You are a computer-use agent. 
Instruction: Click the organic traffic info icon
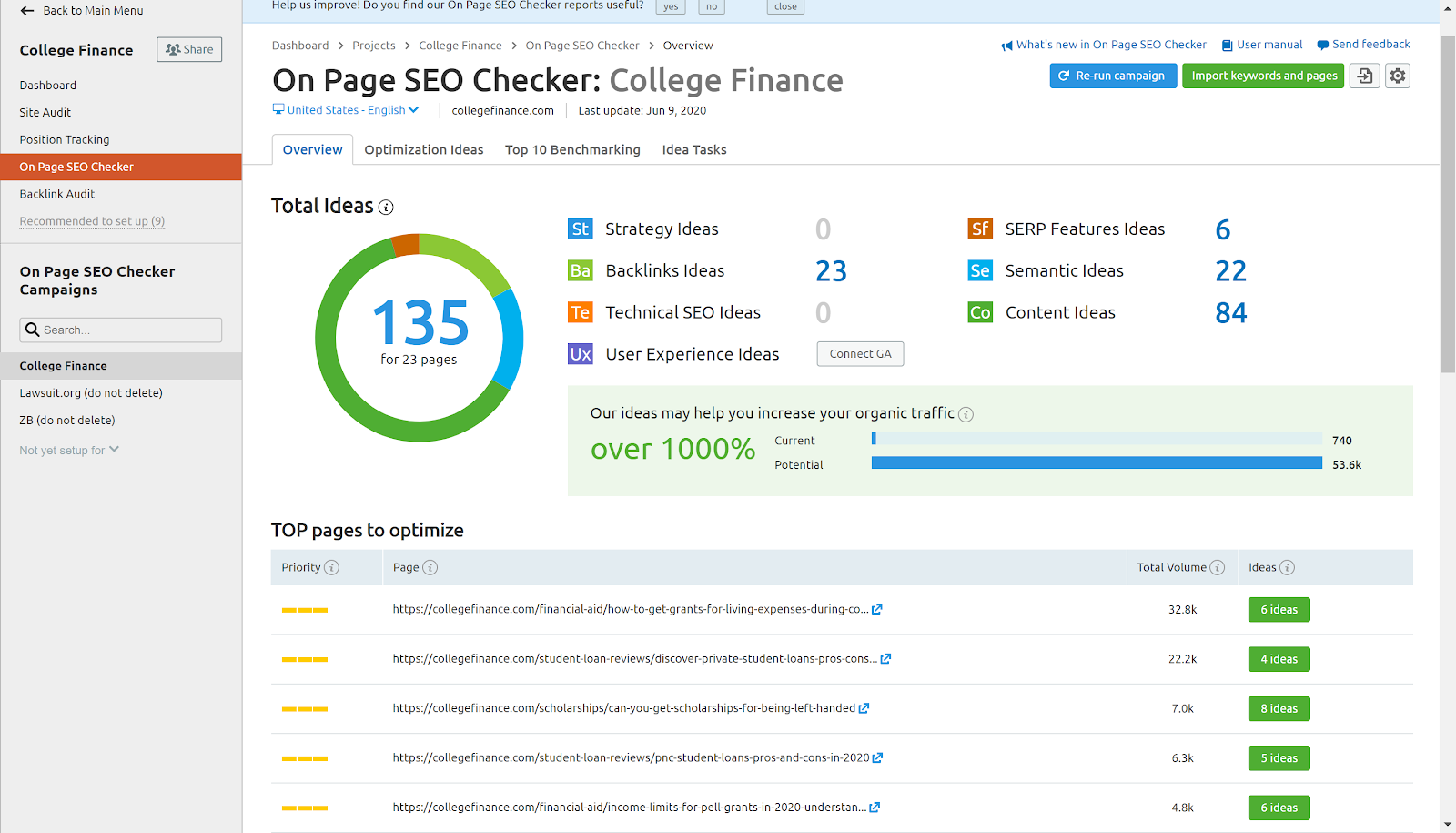pos(966,414)
